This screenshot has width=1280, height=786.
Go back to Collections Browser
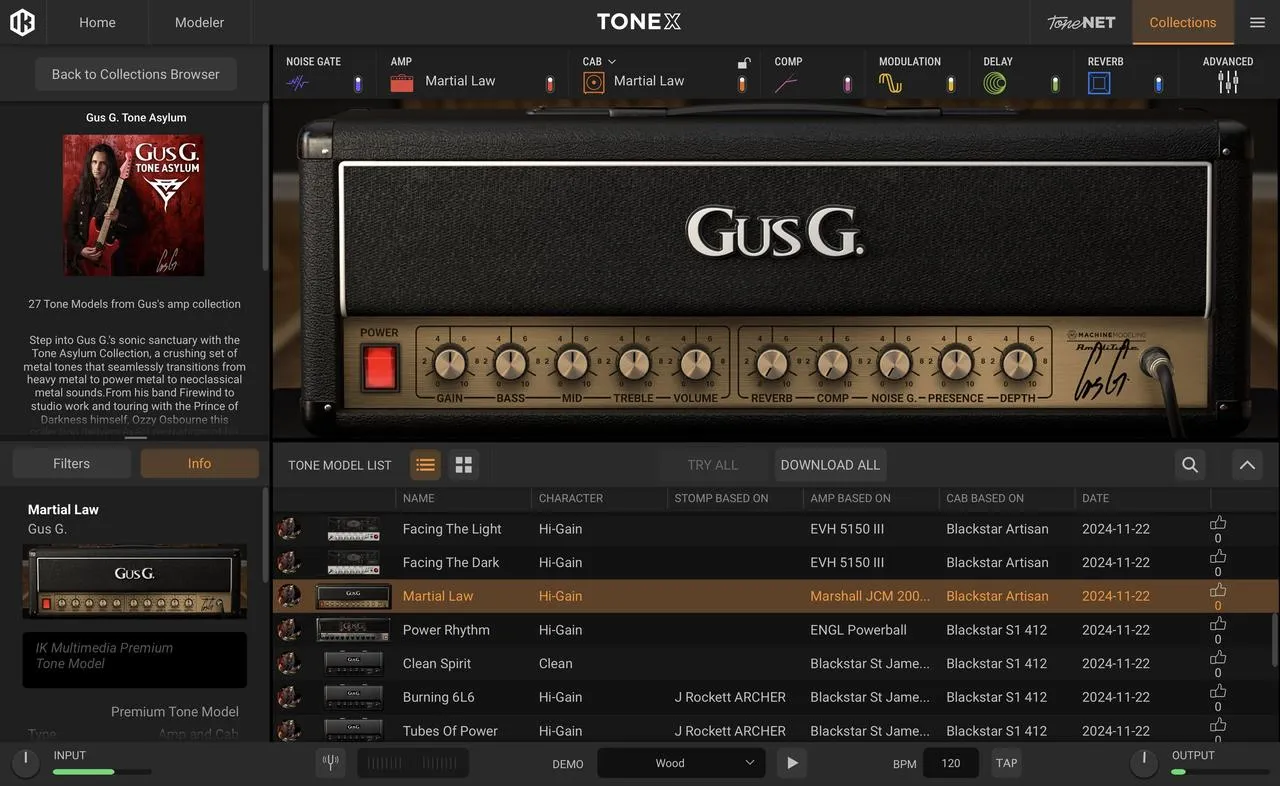click(x=136, y=74)
